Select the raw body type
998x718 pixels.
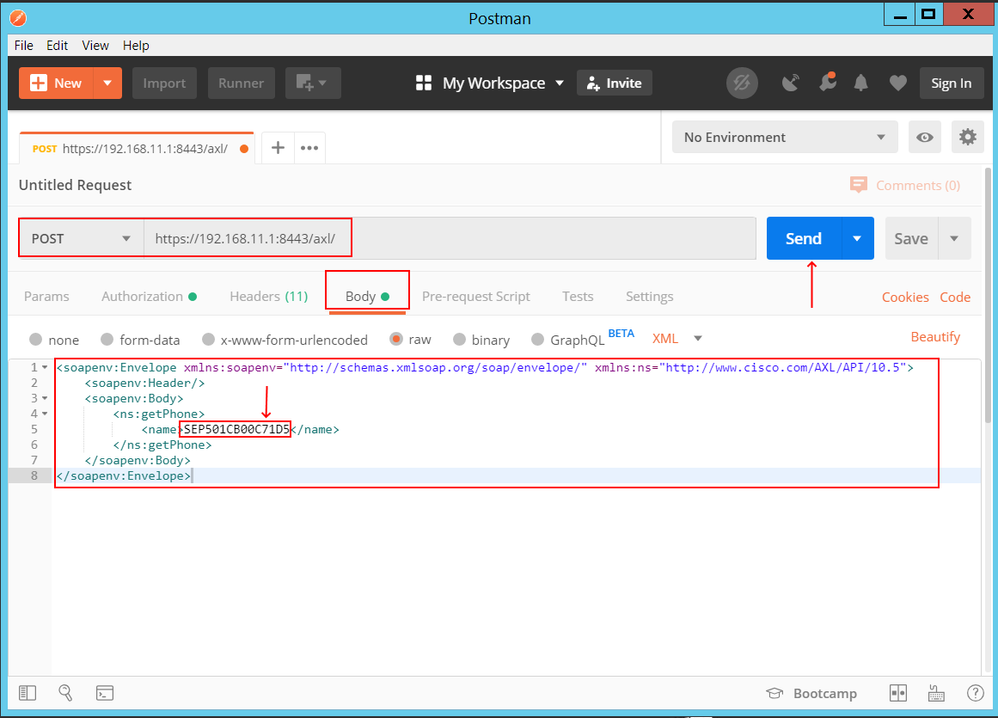click(x=396, y=339)
